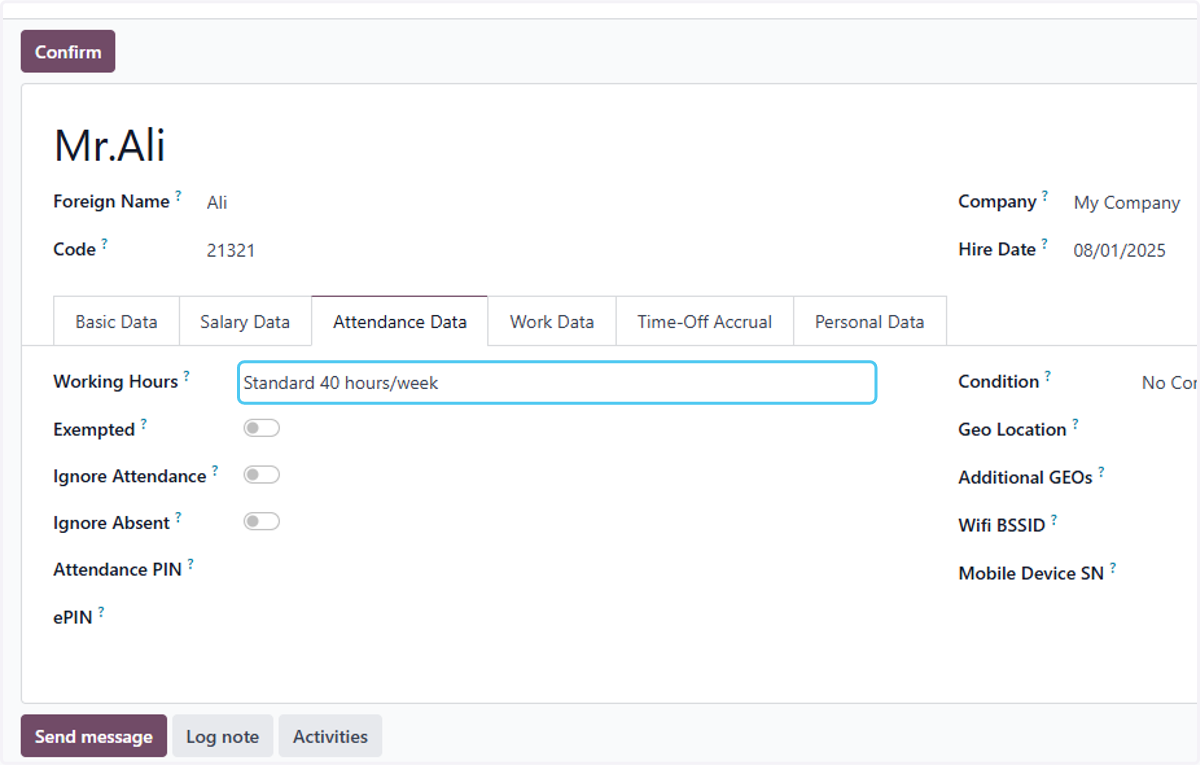This screenshot has height=765, width=1200.
Task: Toggle the Ignore Attendance switch
Action: click(261, 475)
